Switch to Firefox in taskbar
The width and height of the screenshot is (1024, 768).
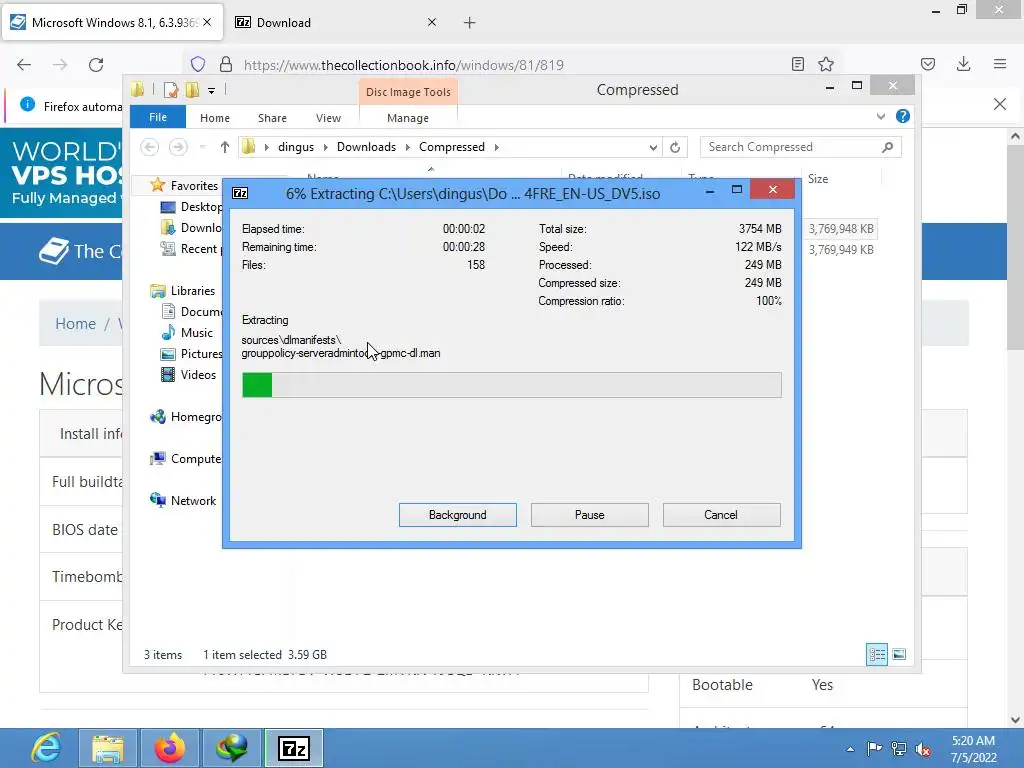click(170, 748)
